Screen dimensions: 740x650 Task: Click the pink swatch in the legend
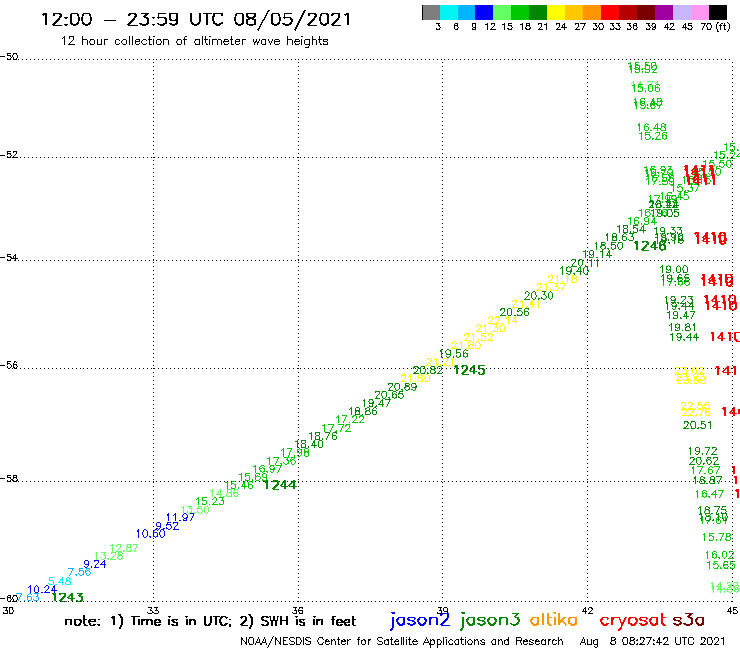pyautogui.click(x=699, y=12)
